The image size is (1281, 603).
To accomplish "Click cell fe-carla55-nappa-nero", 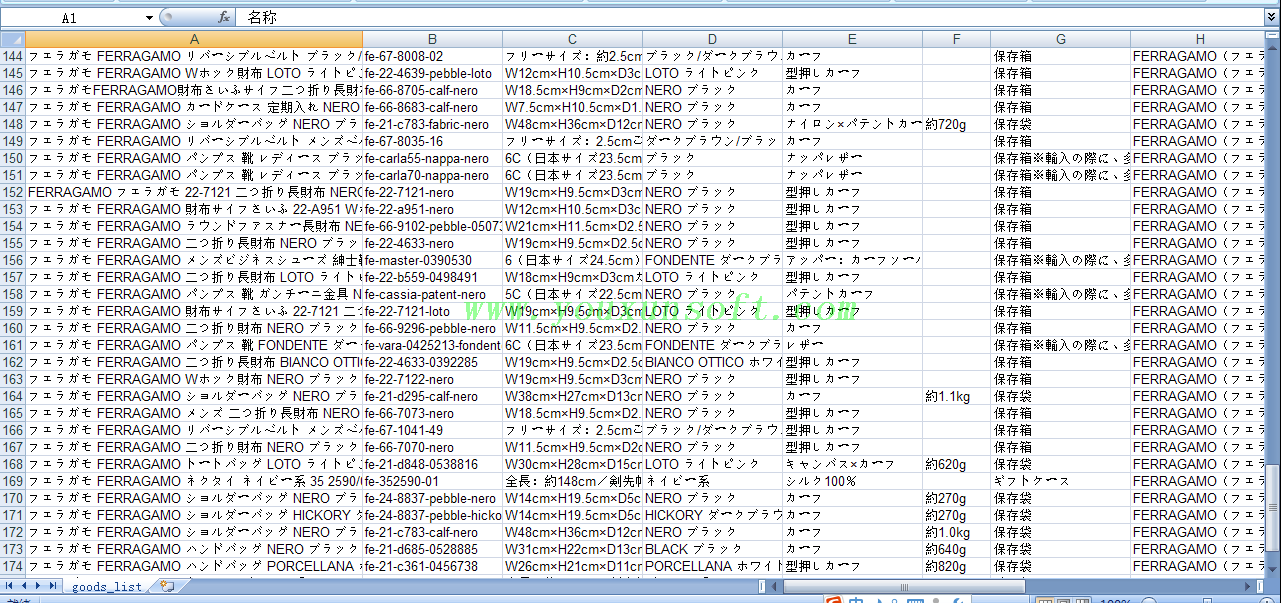I will [432, 158].
